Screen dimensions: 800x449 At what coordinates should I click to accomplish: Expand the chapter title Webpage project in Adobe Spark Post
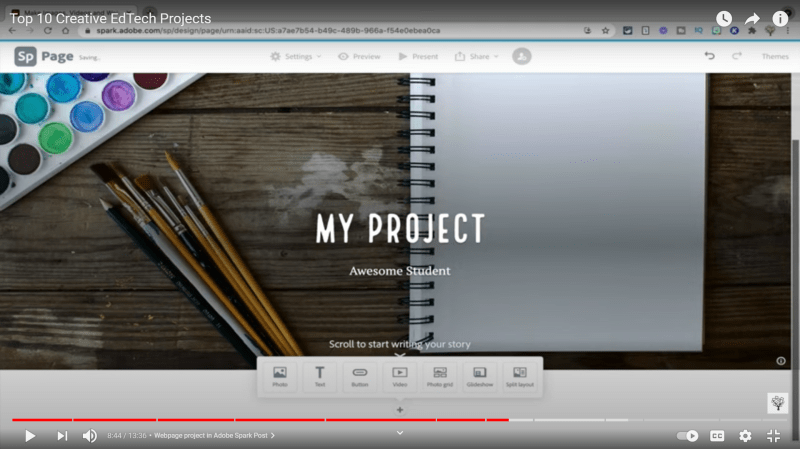click(x=214, y=436)
